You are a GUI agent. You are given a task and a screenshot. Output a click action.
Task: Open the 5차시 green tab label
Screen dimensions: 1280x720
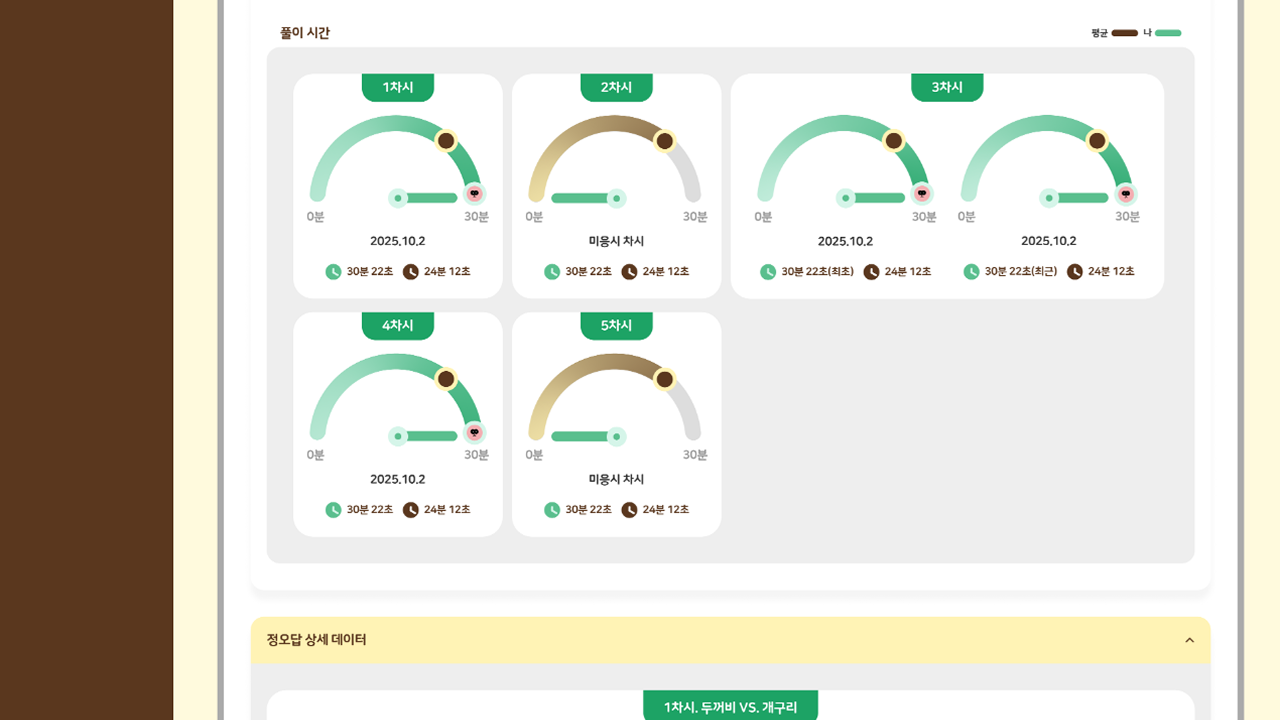(x=616, y=326)
